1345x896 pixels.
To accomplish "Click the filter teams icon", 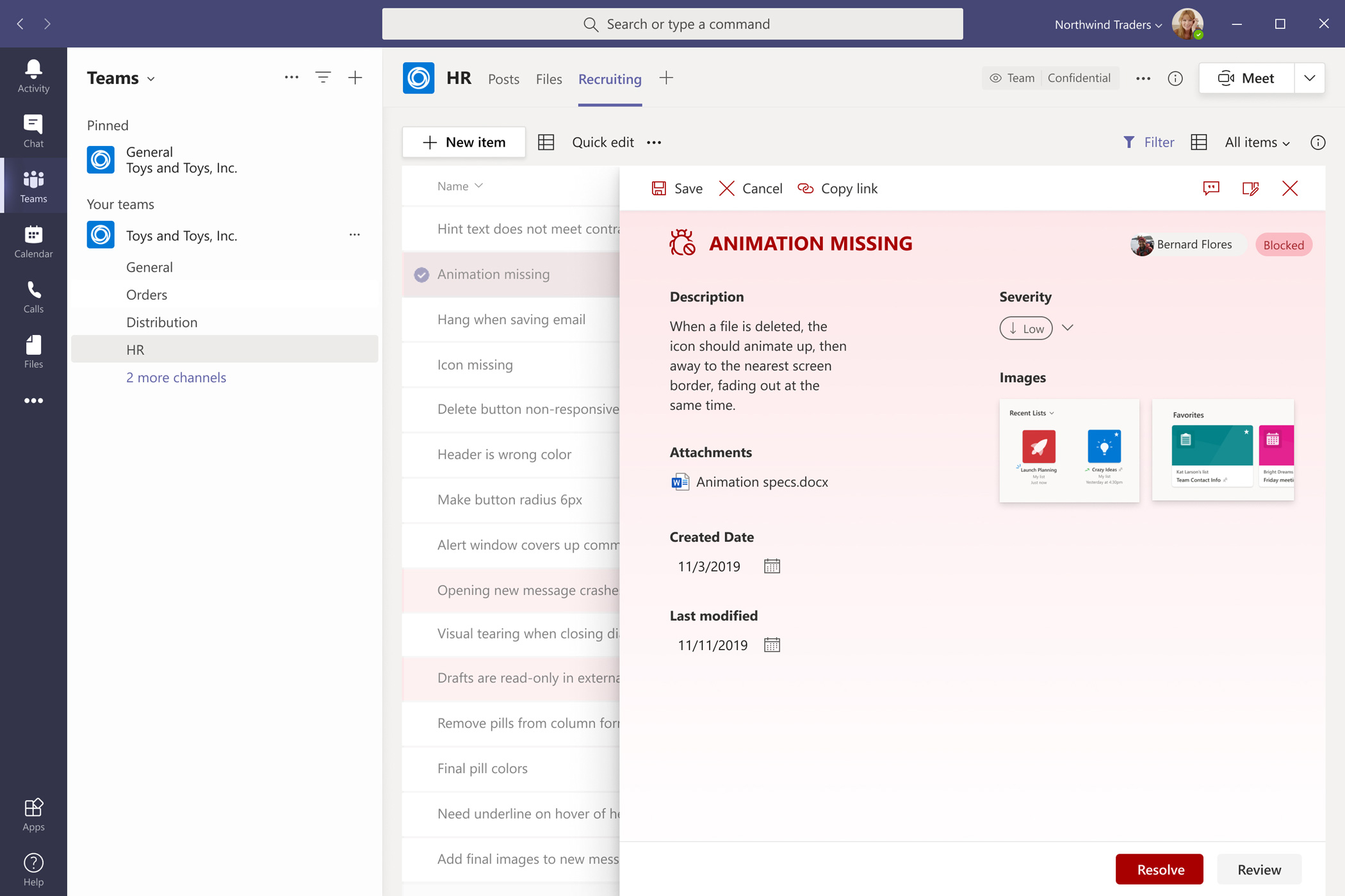I will click(323, 77).
